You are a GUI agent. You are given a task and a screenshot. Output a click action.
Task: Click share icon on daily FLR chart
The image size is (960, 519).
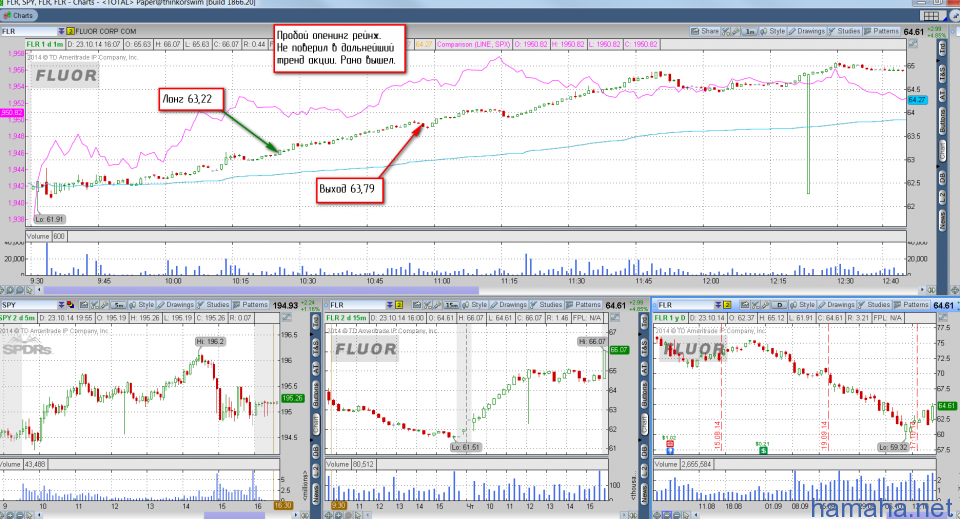tap(745, 305)
